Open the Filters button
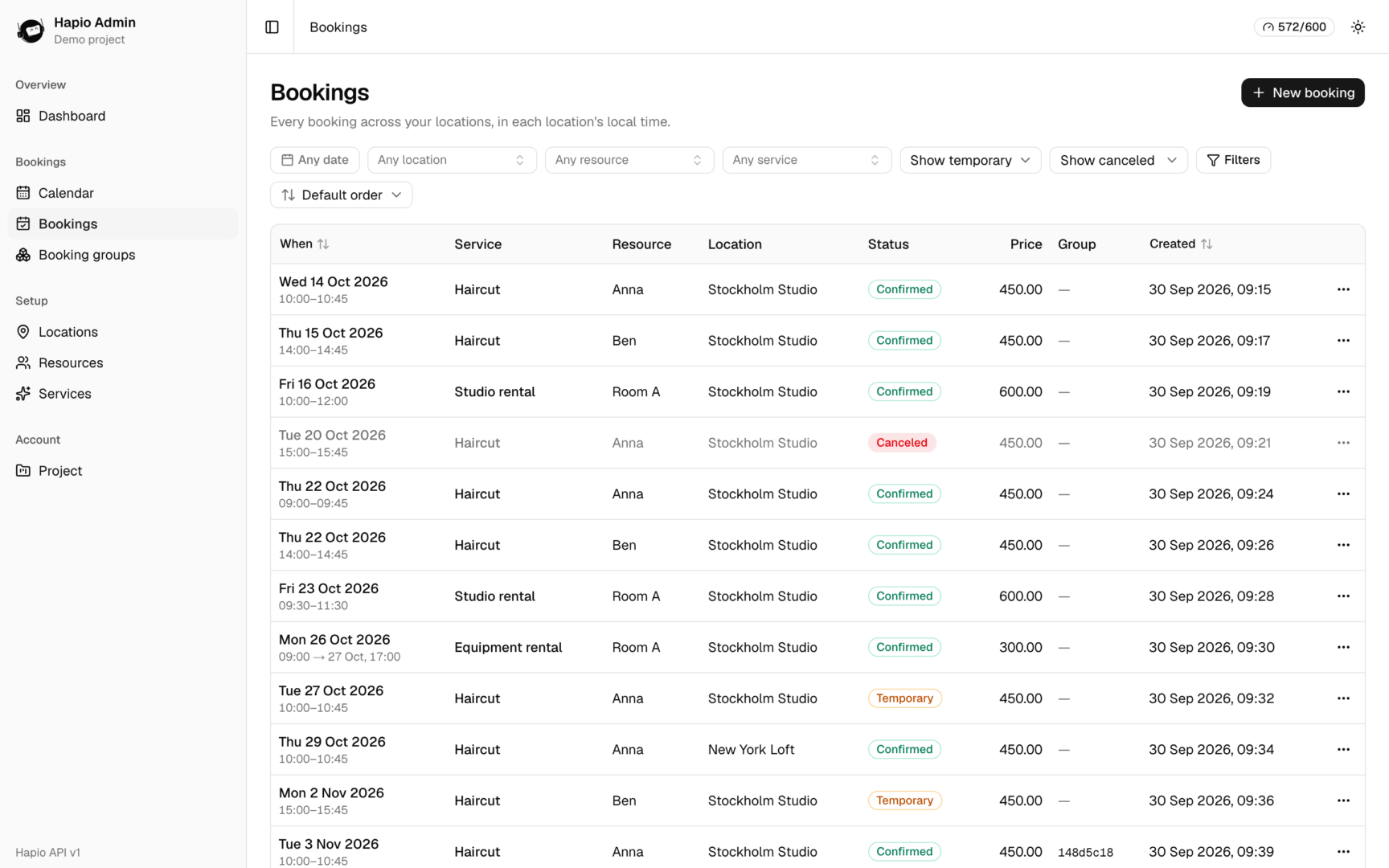The width and height of the screenshot is (1389, 868). 1233,160
